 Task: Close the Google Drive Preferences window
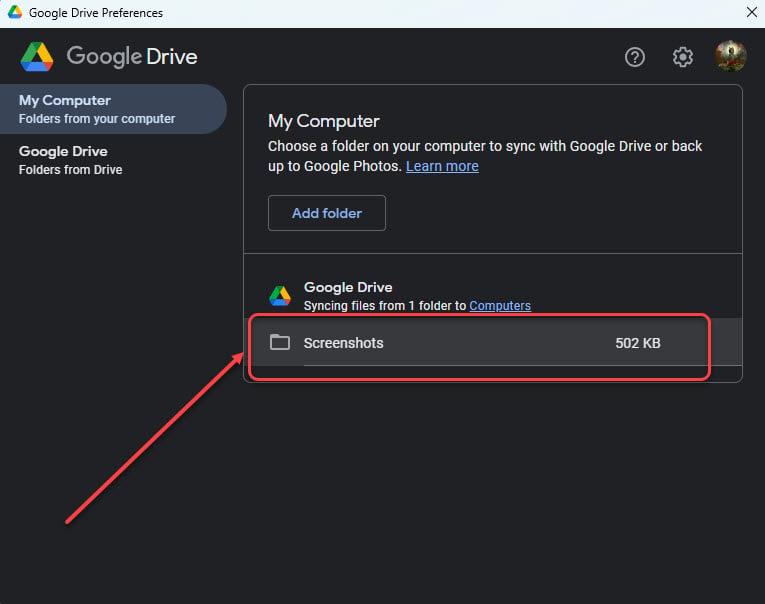(752, 12)
